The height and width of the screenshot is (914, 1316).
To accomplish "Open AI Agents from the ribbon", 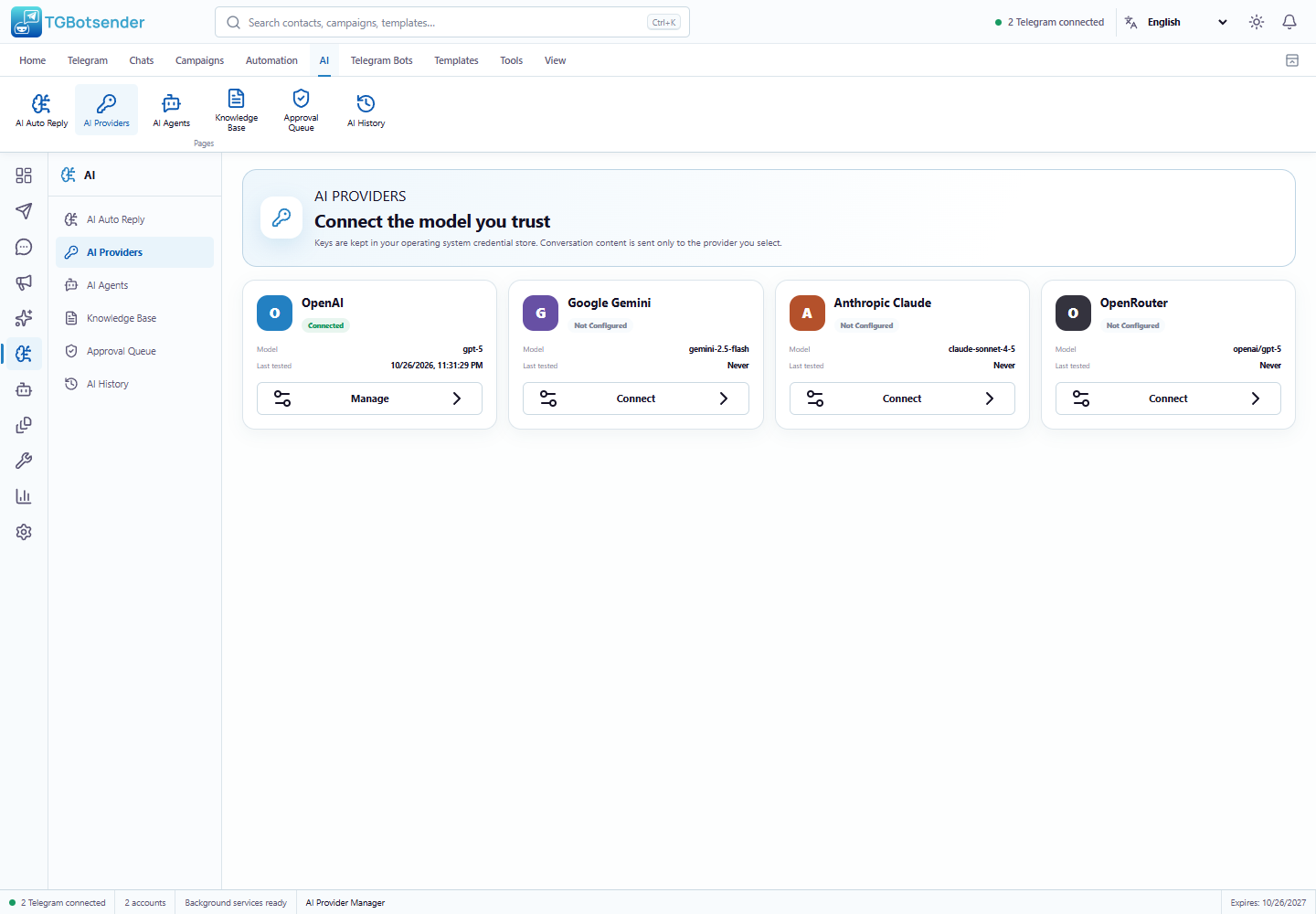I will (x=172, y=110).
